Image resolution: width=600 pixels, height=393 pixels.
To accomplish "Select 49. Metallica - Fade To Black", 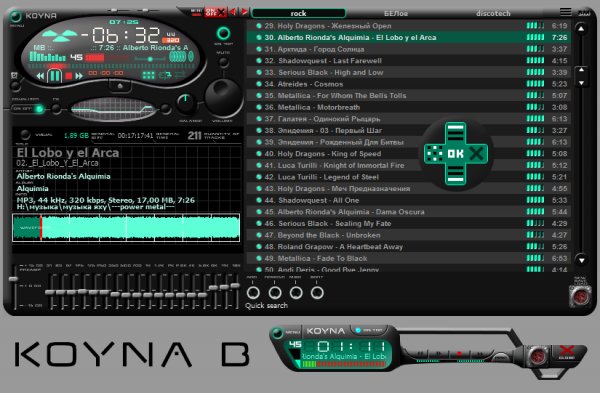I will coord(408,259).
